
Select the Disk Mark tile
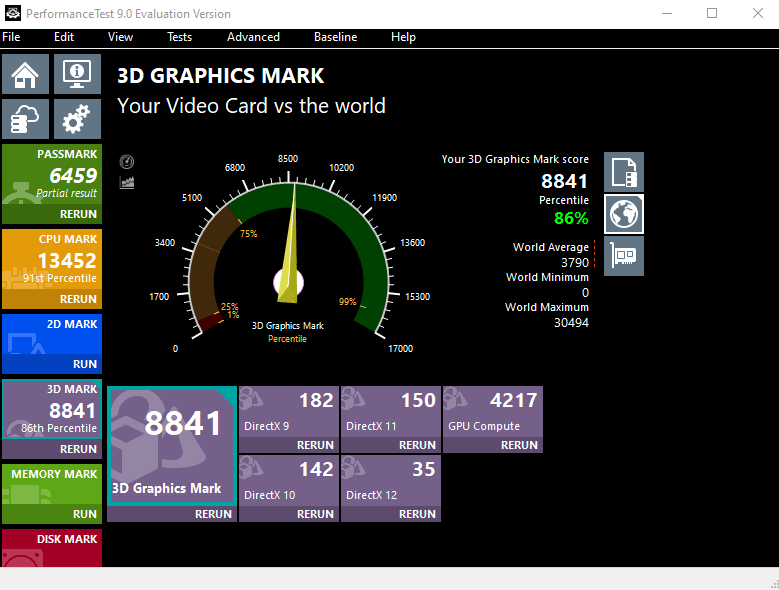pyautogui.click(x=52, y=548)
